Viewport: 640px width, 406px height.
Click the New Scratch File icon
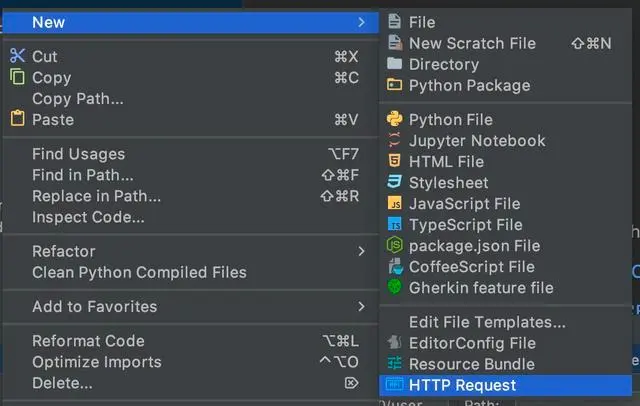(395, 42)
